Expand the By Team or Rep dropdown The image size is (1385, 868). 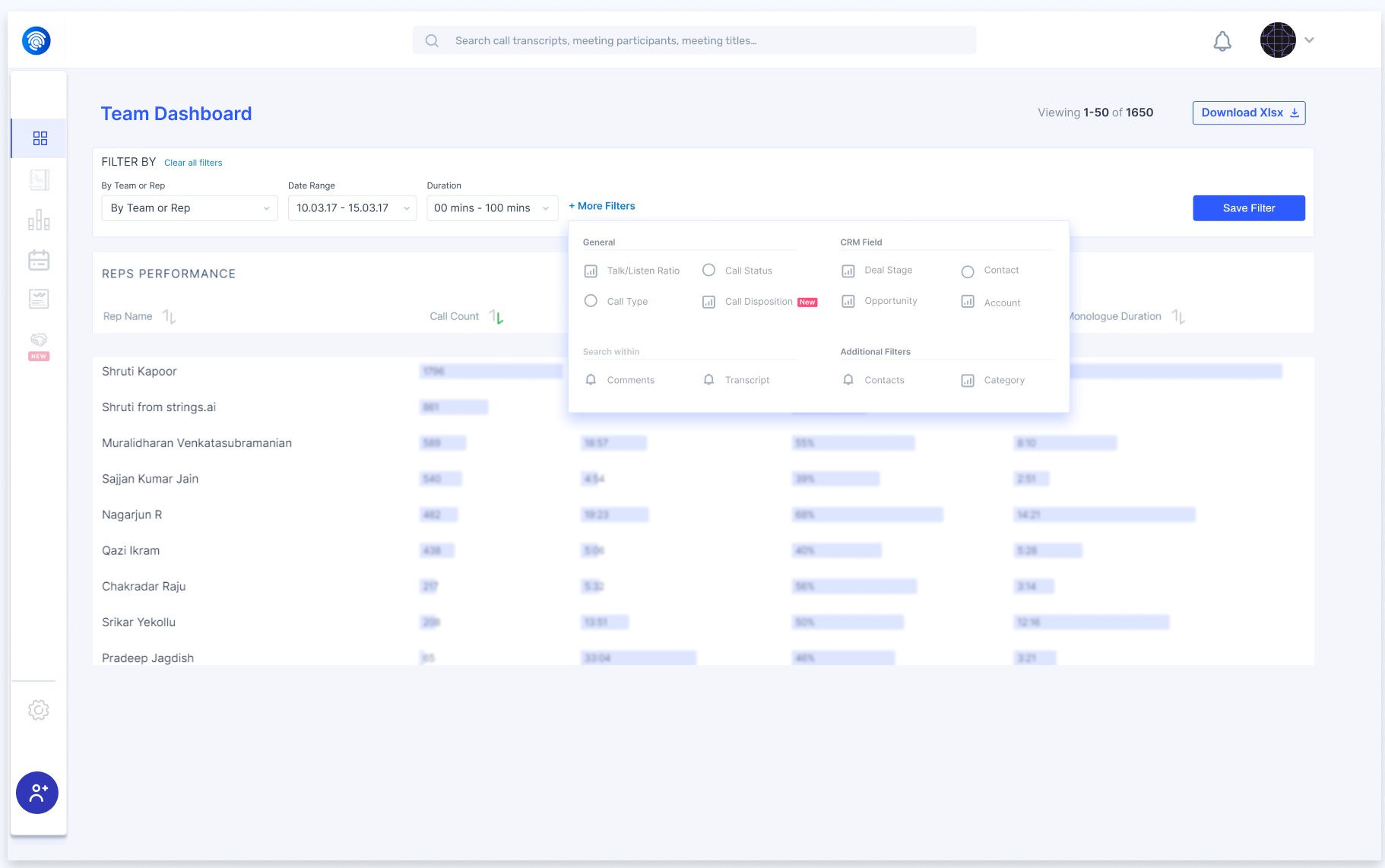tap(189, 208)
